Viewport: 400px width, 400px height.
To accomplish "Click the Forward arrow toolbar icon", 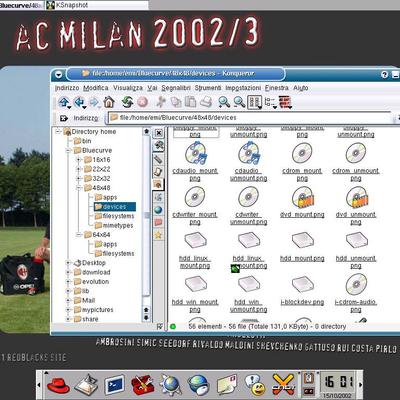I will 95,102.
